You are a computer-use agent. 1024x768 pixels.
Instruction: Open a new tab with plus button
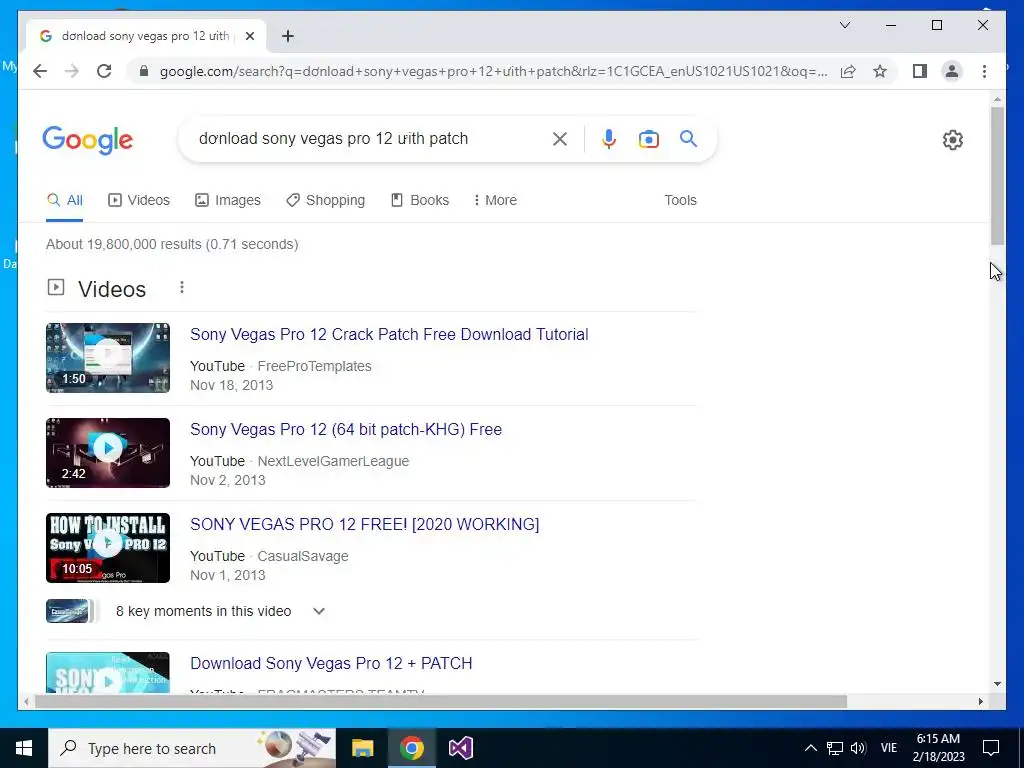click(288, 36)
